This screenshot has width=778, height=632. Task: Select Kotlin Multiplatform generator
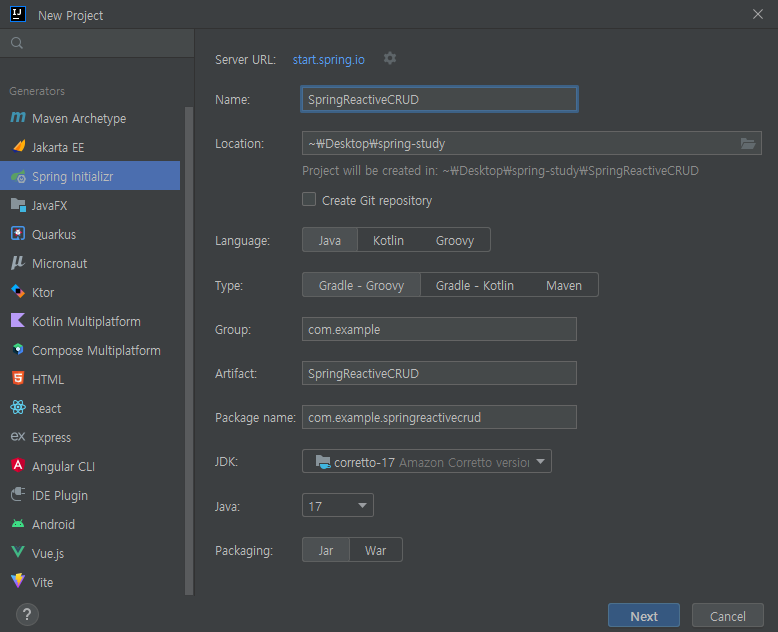coord(90,321)
